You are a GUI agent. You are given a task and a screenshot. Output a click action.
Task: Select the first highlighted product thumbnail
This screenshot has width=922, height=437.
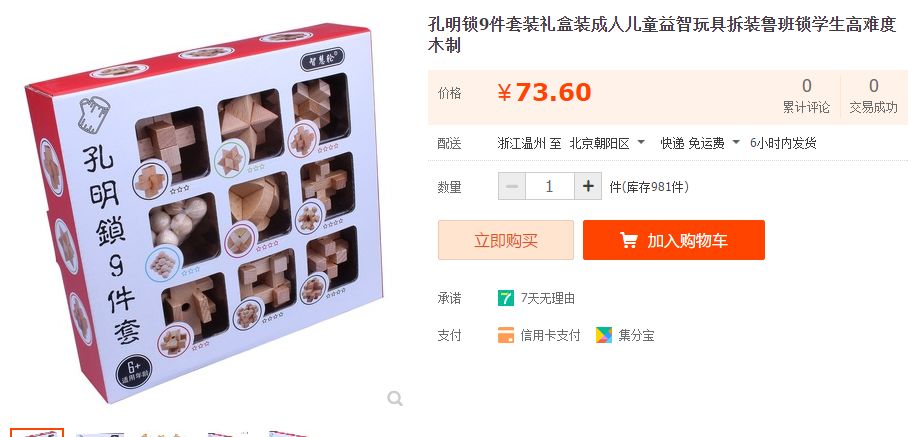pyautogui.click(x=36, y=433)
